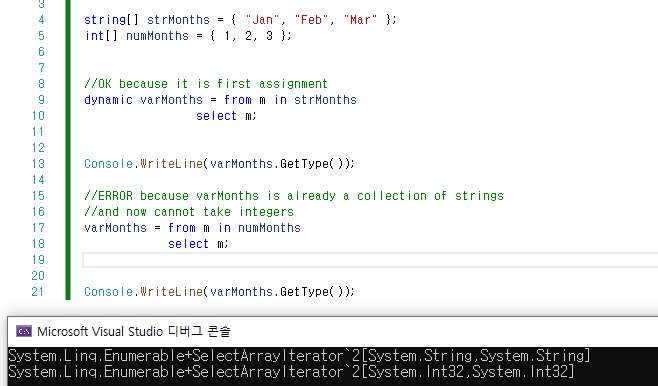
Task: Click 'numMonths' in the line 17 query
Action: [269, 228]
